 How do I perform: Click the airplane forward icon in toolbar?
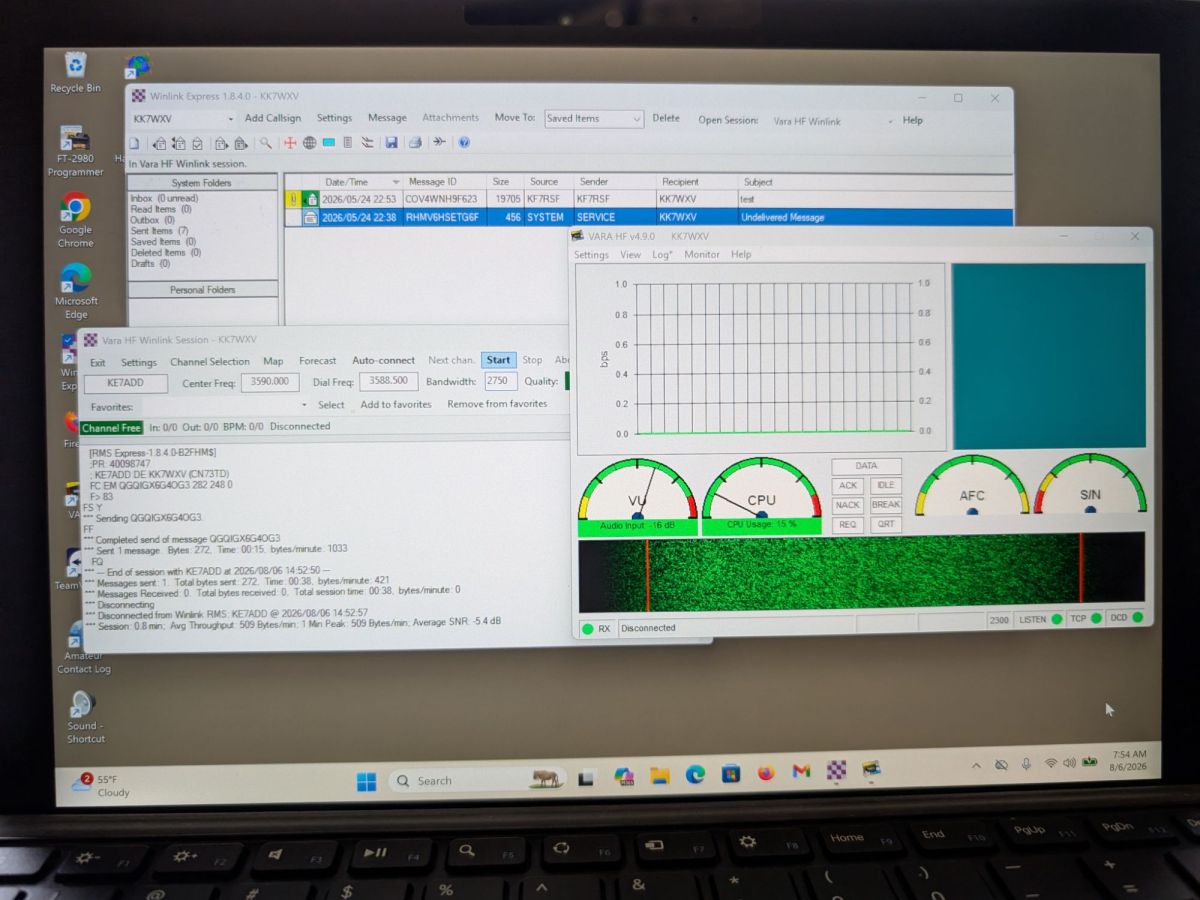tap(439, 143)
